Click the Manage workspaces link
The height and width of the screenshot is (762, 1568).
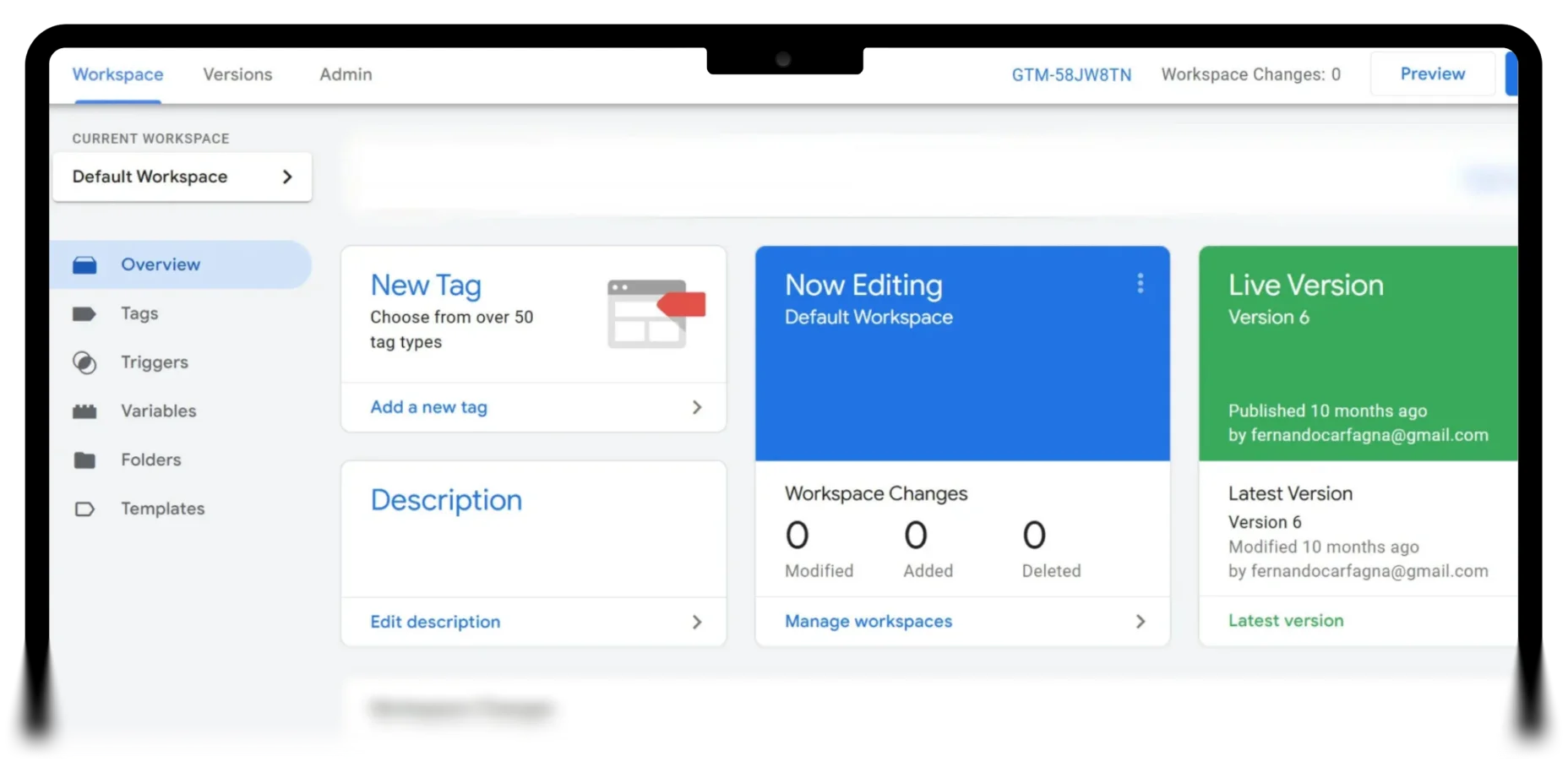tap(868, 622)
